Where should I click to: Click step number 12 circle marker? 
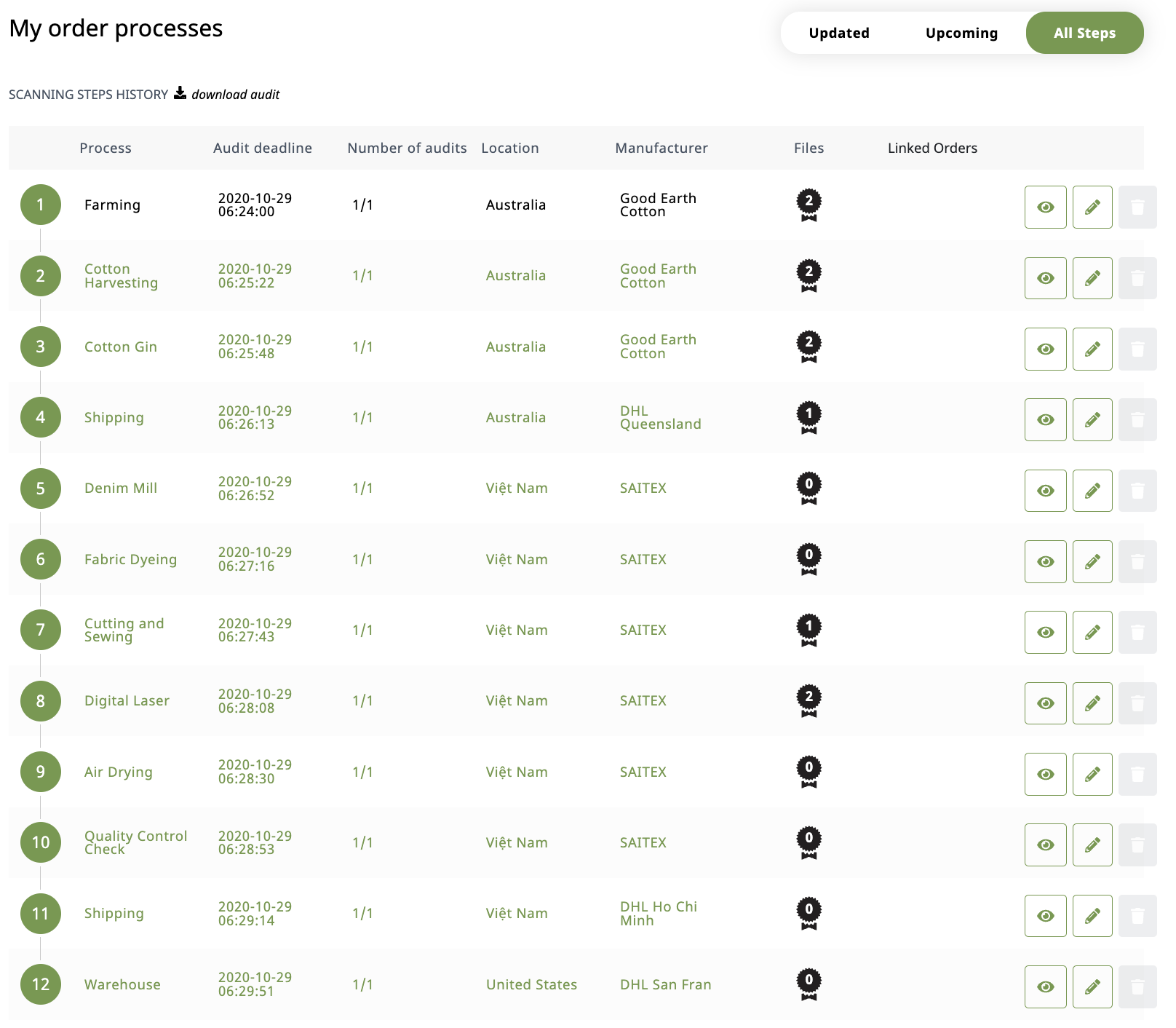pos(41,984)
